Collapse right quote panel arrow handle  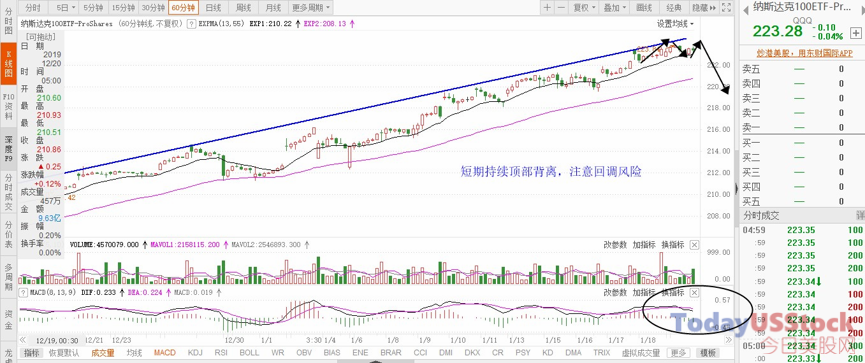(737, 189)
